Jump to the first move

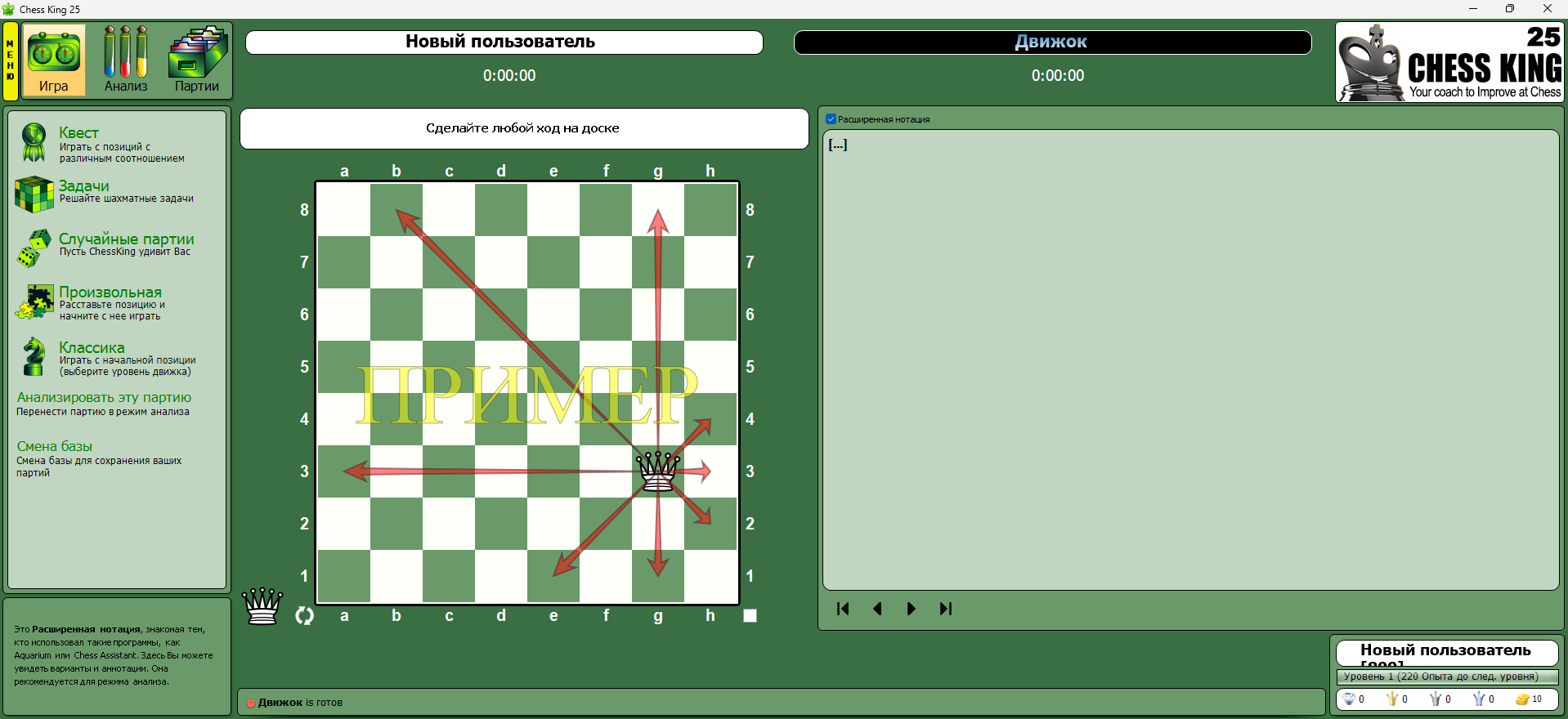843,609
